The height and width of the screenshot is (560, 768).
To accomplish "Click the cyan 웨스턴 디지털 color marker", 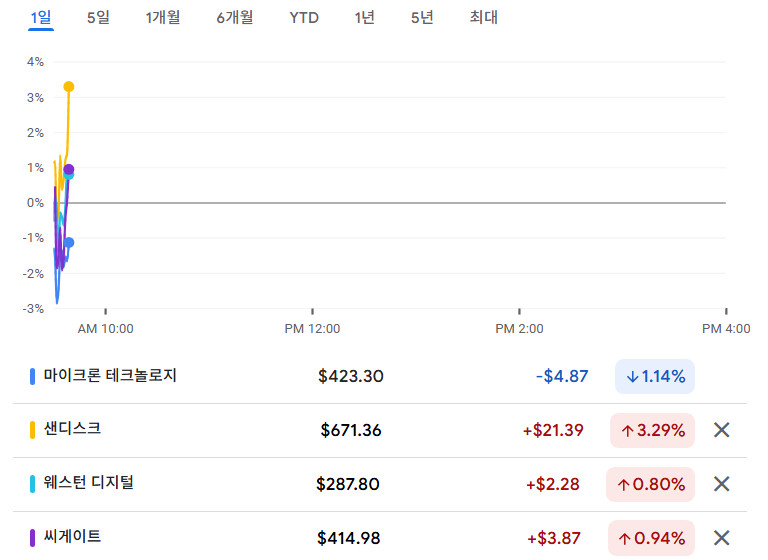I will [33, 484].
